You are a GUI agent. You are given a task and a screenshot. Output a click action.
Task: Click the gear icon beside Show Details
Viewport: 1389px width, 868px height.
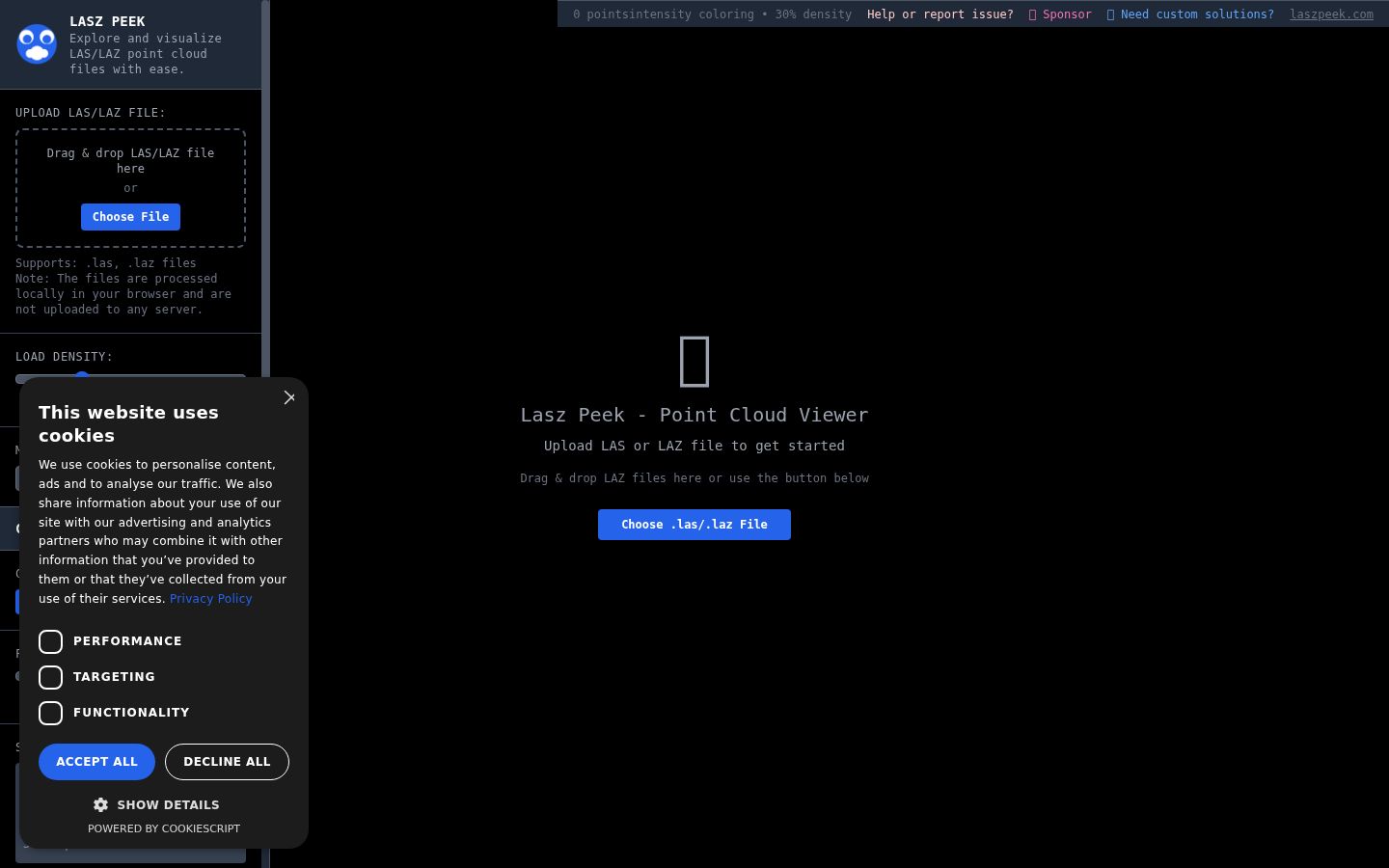pos(100,804)
